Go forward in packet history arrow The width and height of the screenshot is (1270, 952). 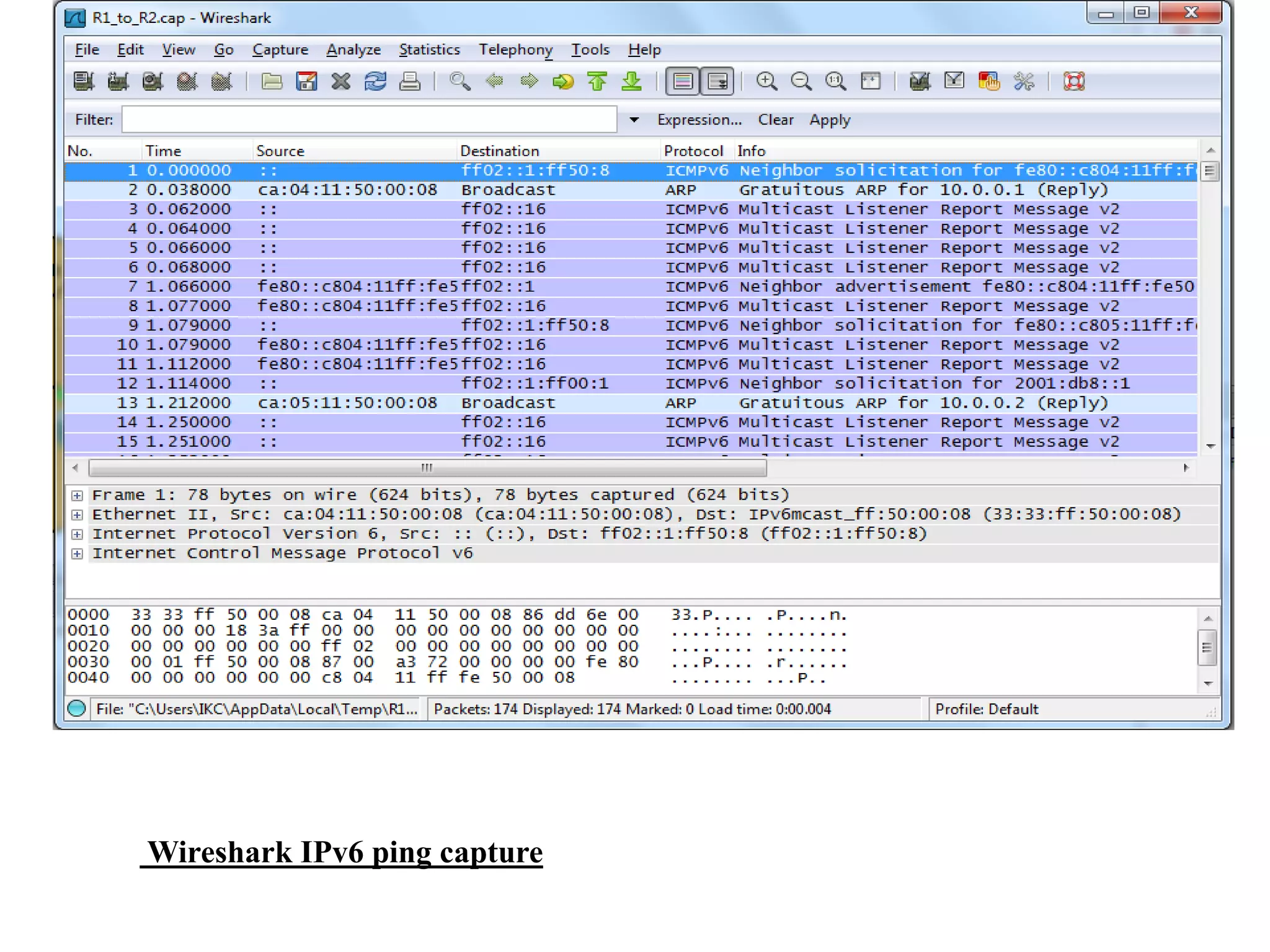(x=529, y=81)
